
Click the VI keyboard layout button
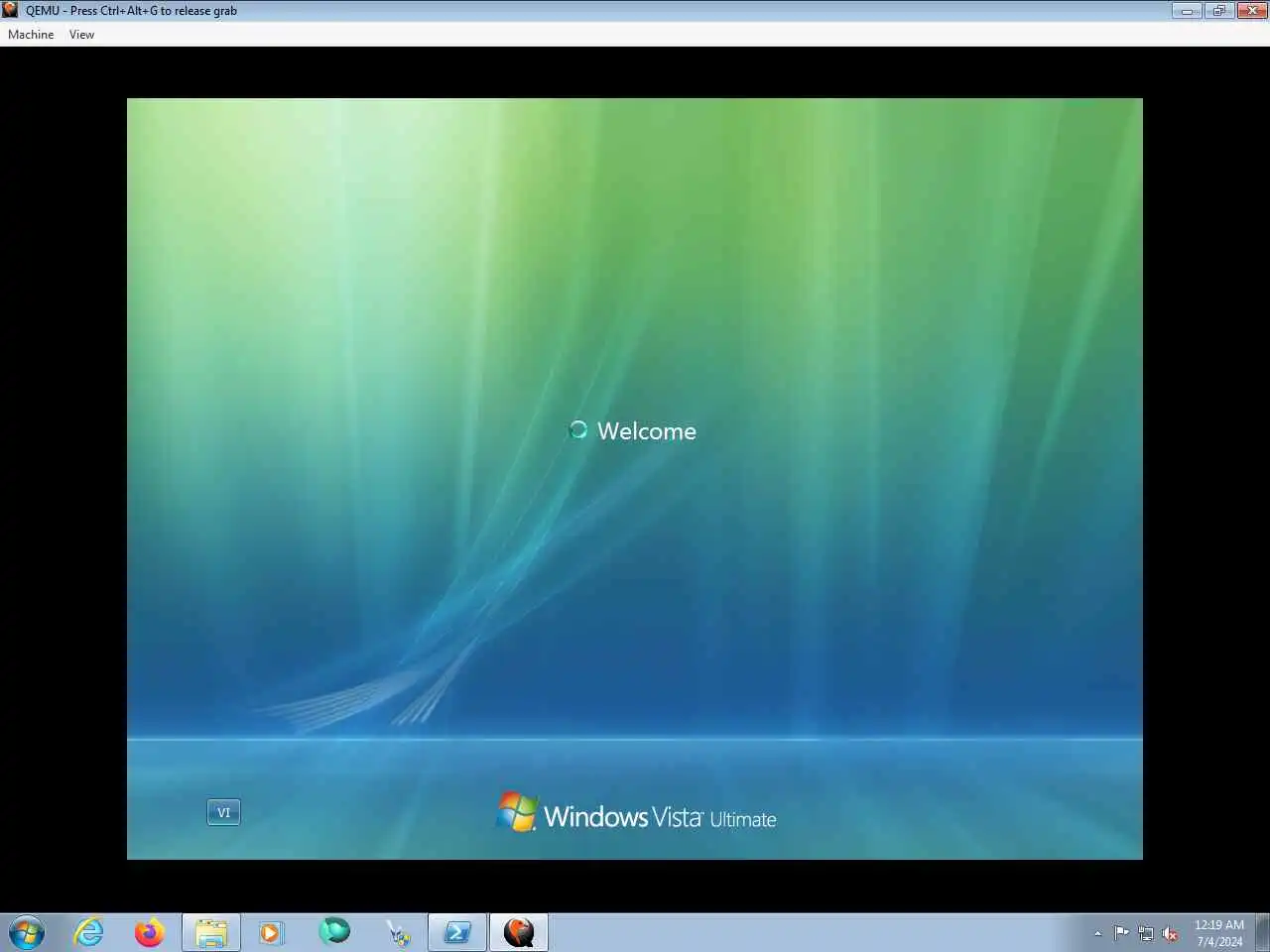click(x=223, y=812)
